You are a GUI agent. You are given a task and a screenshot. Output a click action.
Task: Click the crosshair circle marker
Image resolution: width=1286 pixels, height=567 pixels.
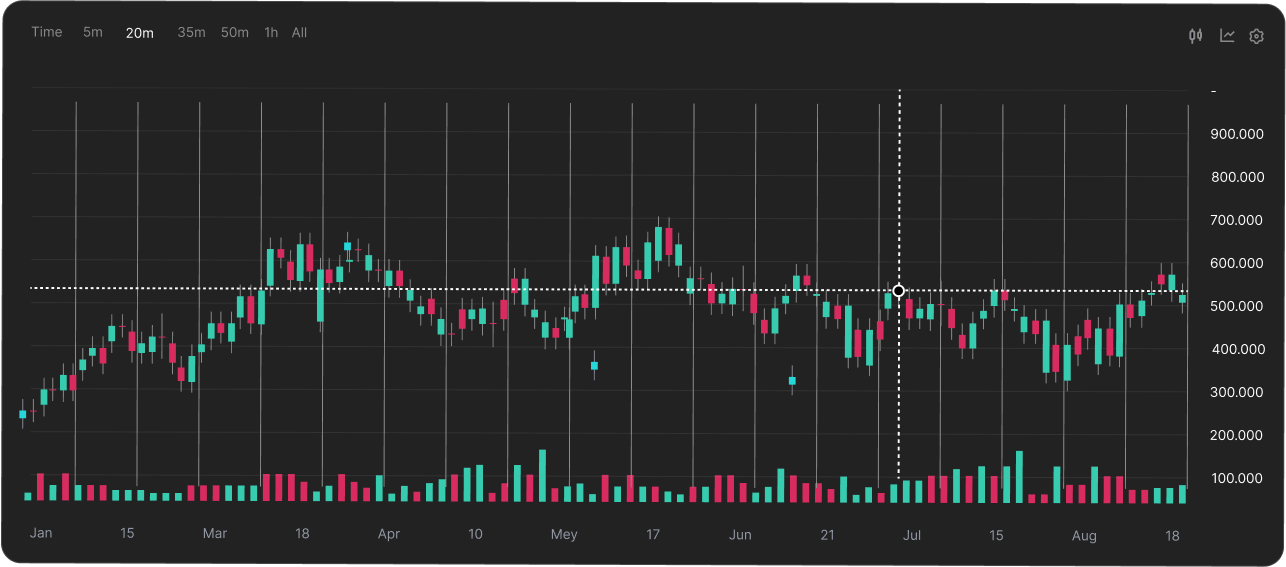[898, 291]
